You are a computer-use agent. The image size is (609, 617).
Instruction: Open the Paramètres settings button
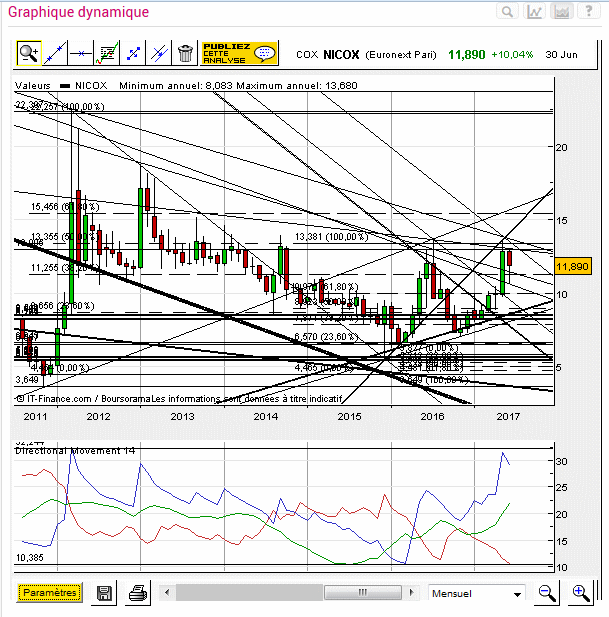50,593
